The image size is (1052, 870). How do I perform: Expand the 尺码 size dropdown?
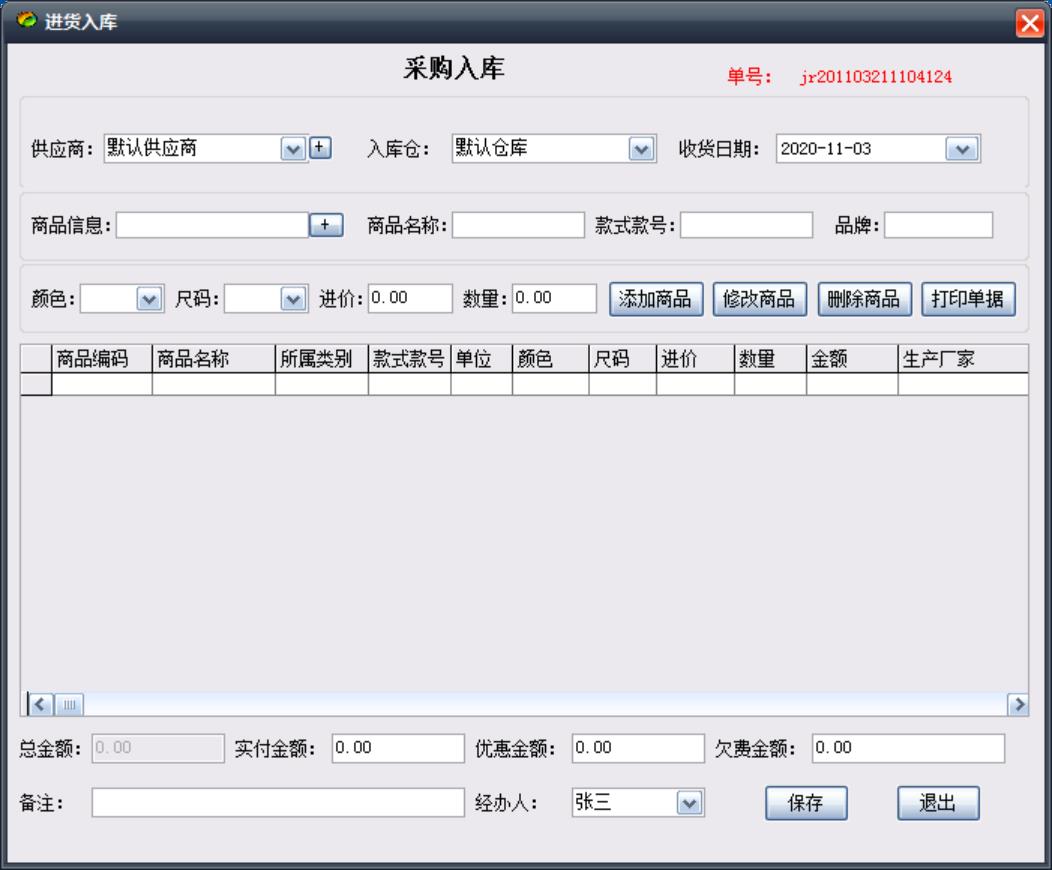coord(294,298)
